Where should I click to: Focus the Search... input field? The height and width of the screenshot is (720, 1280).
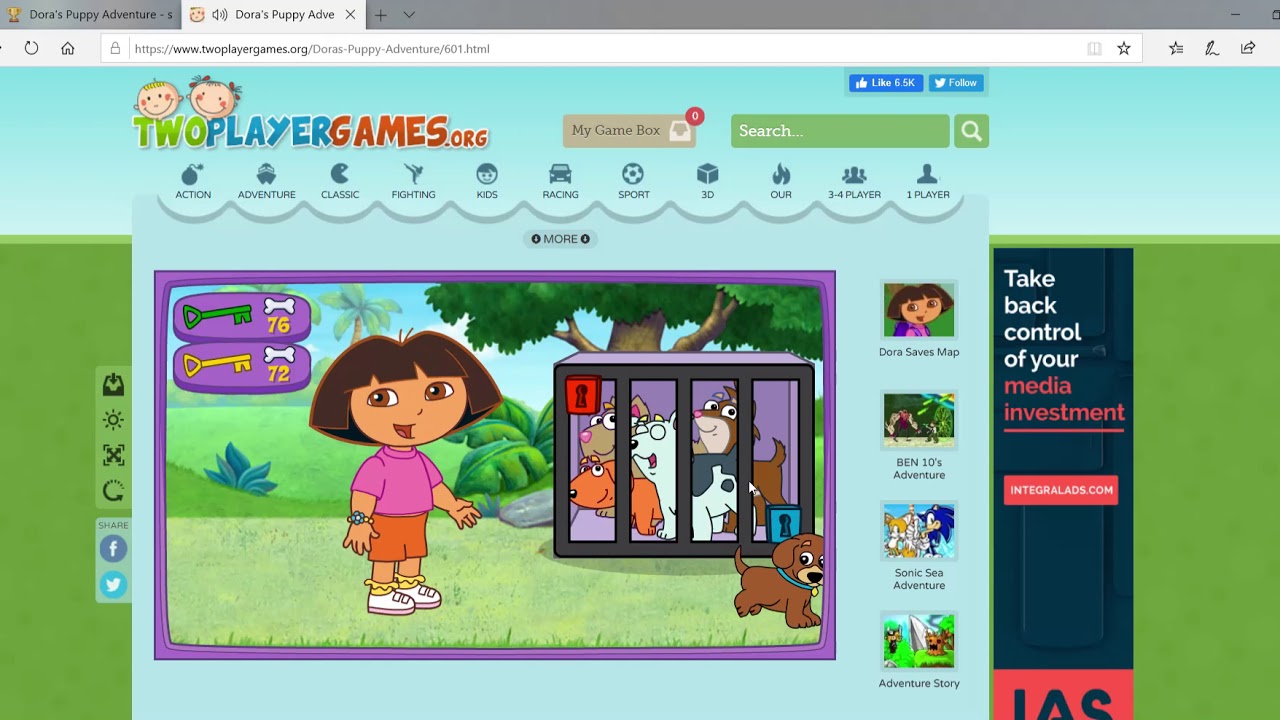840,131
